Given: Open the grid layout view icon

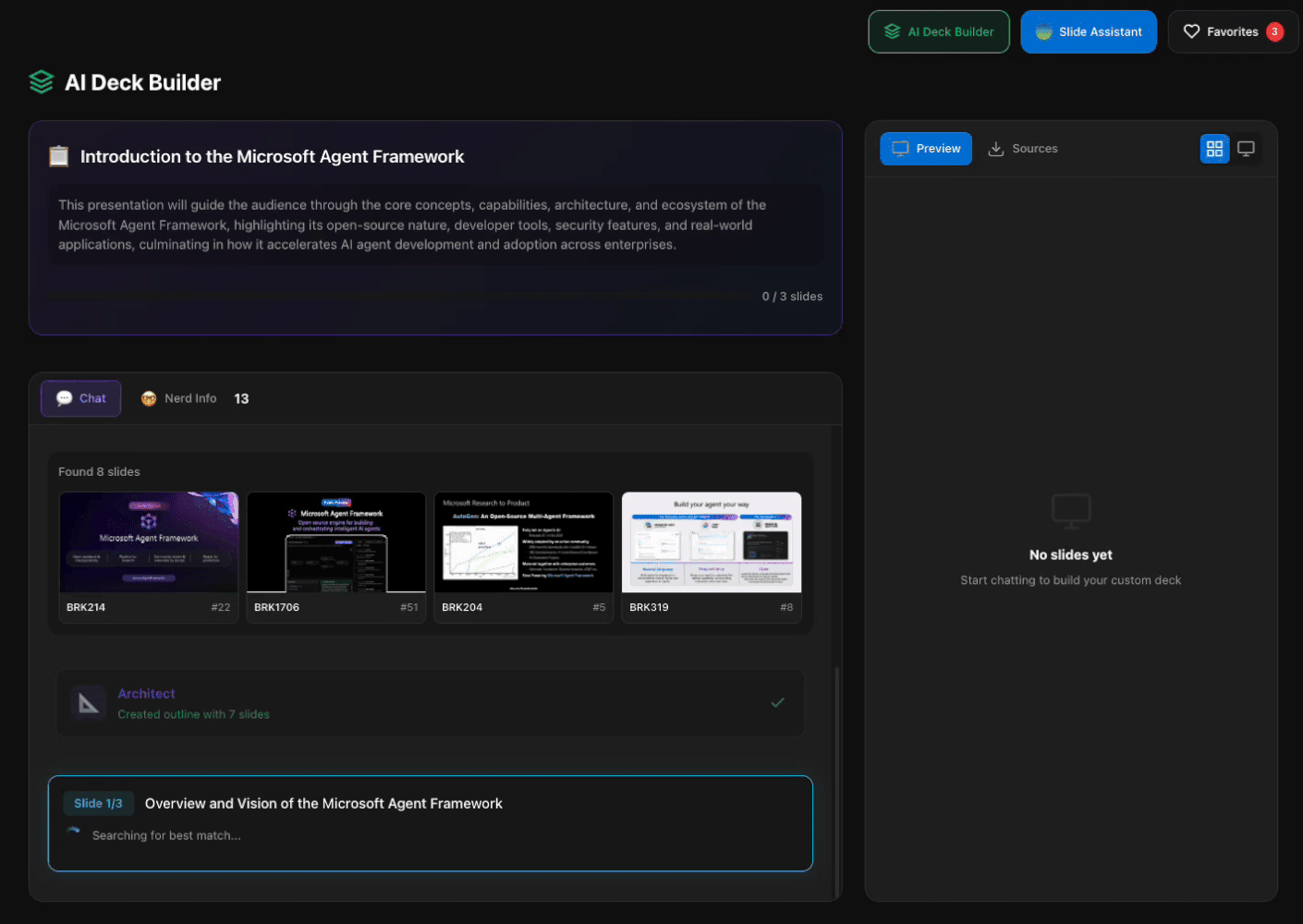Looking at the screenshot, I should coord(1214,149).
